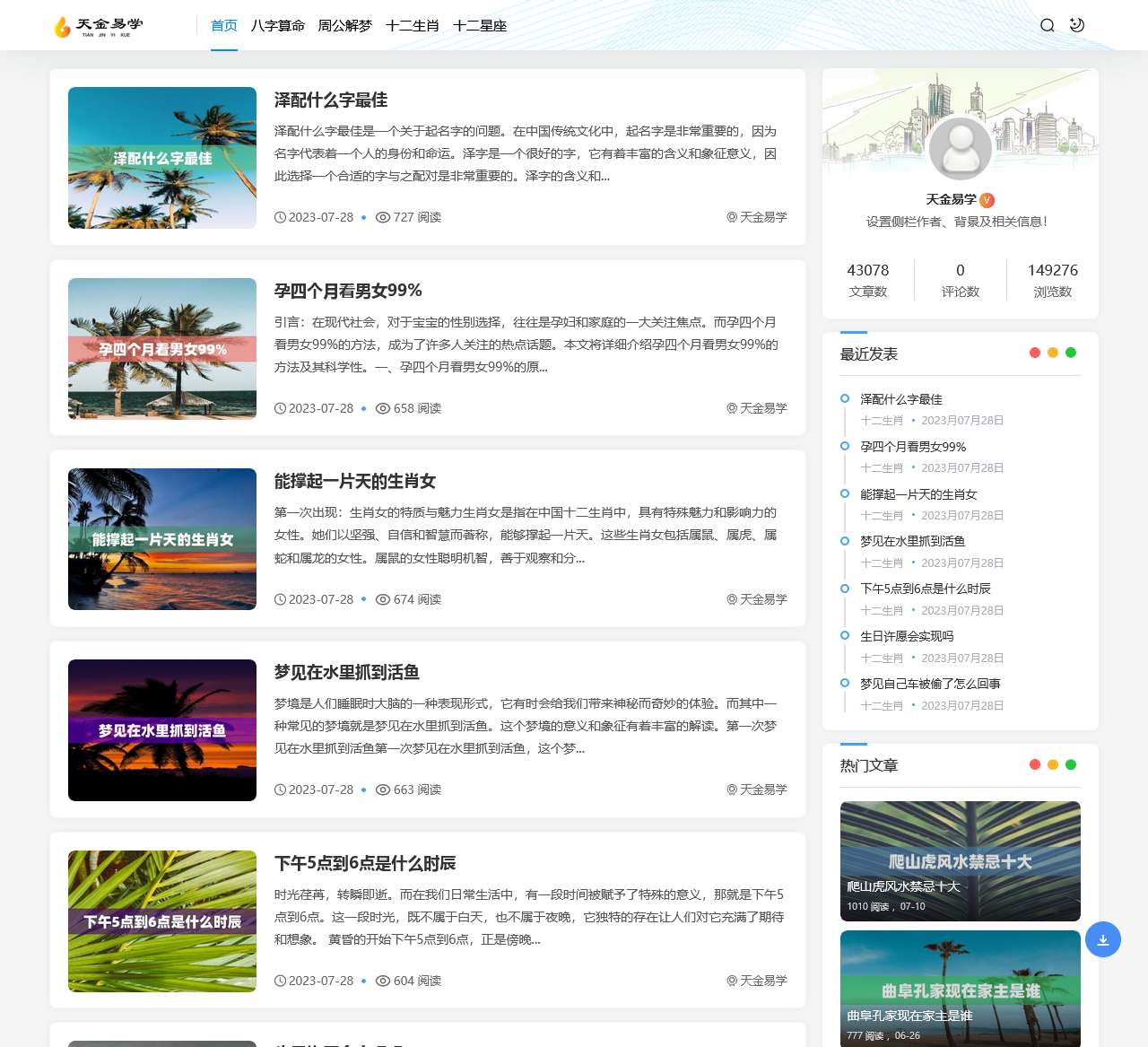Click 热门文章 section heading
Screen dimensions: 1148x1047
869,765
